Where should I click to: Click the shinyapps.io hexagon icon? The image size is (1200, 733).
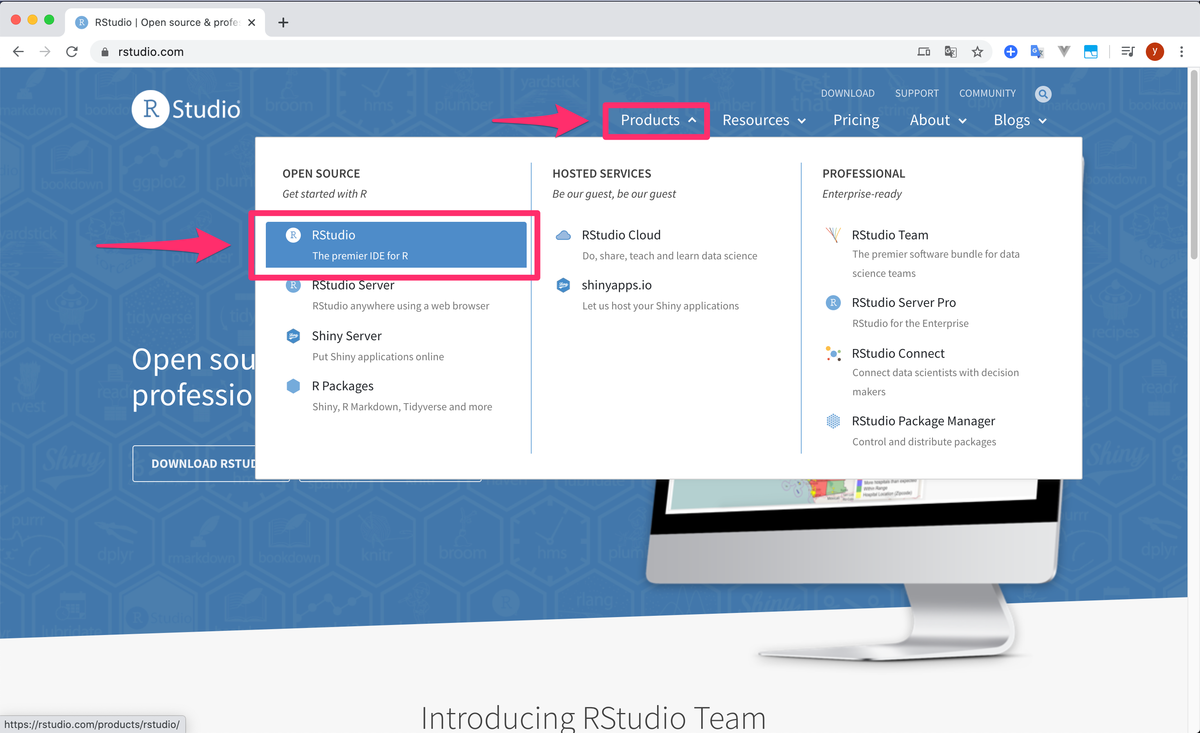pyautogui.click(x=563, y=285)
